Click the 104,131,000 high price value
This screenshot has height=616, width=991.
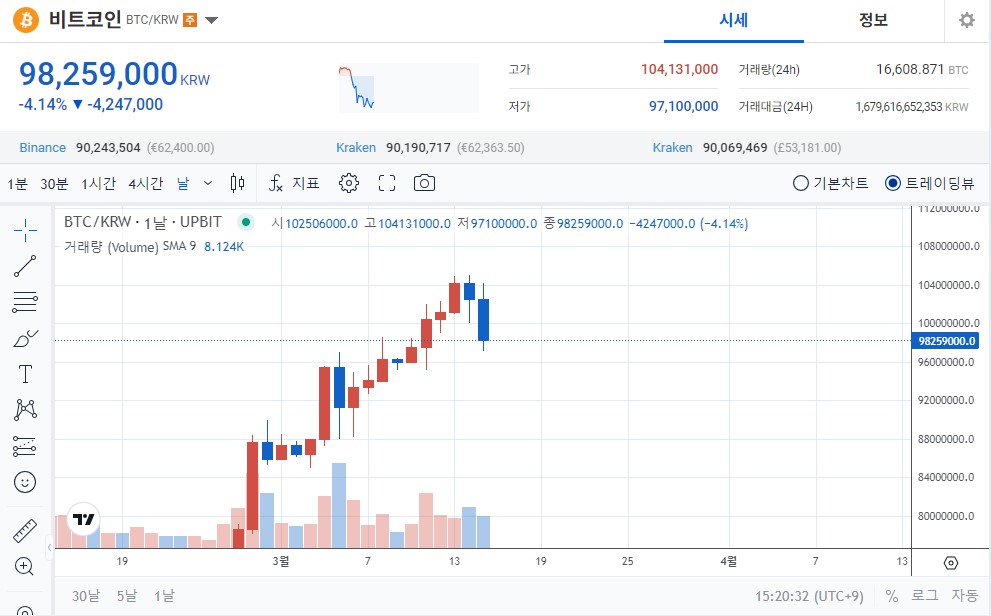[679, 69]
